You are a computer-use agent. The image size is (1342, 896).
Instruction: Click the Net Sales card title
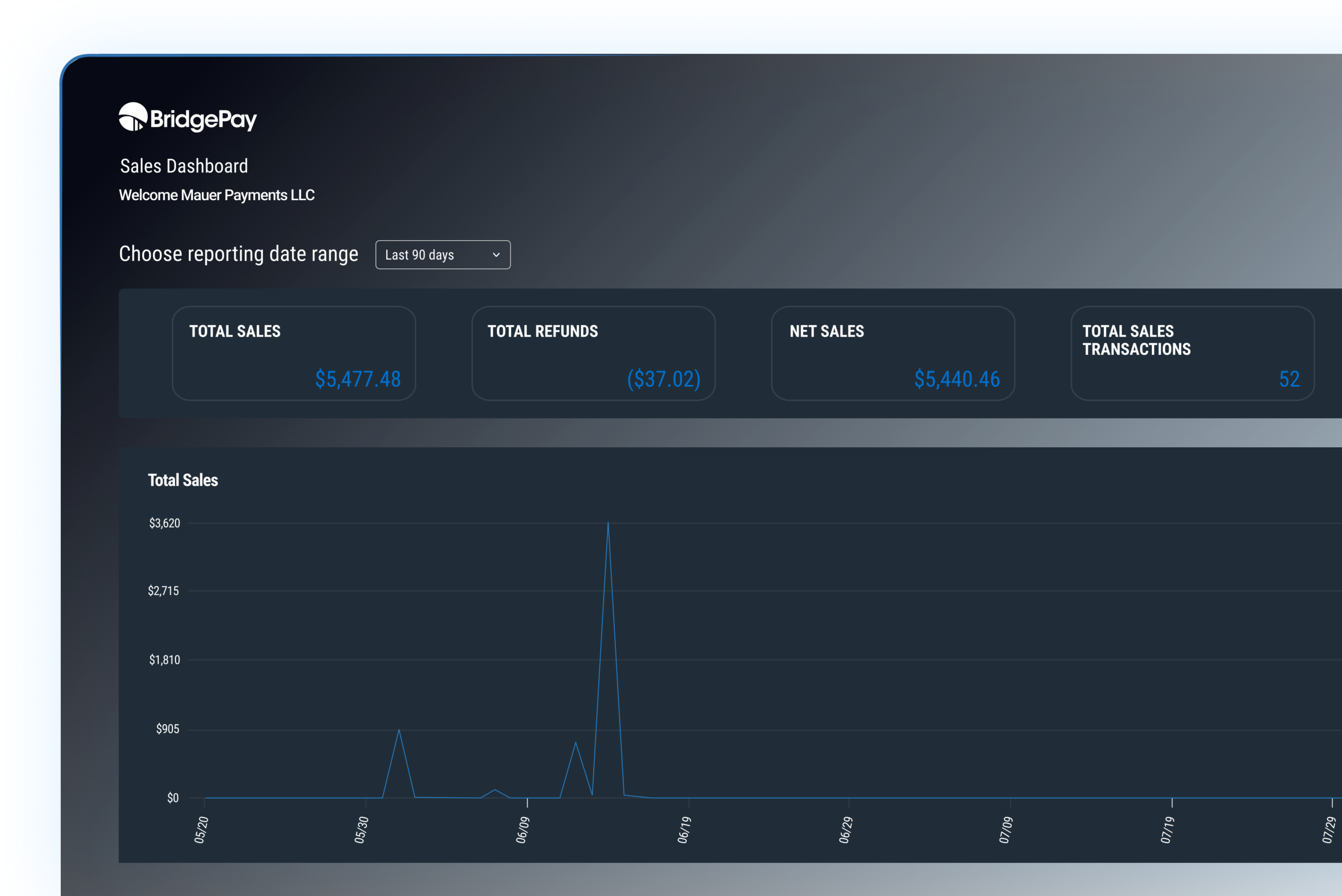(827, 331)
